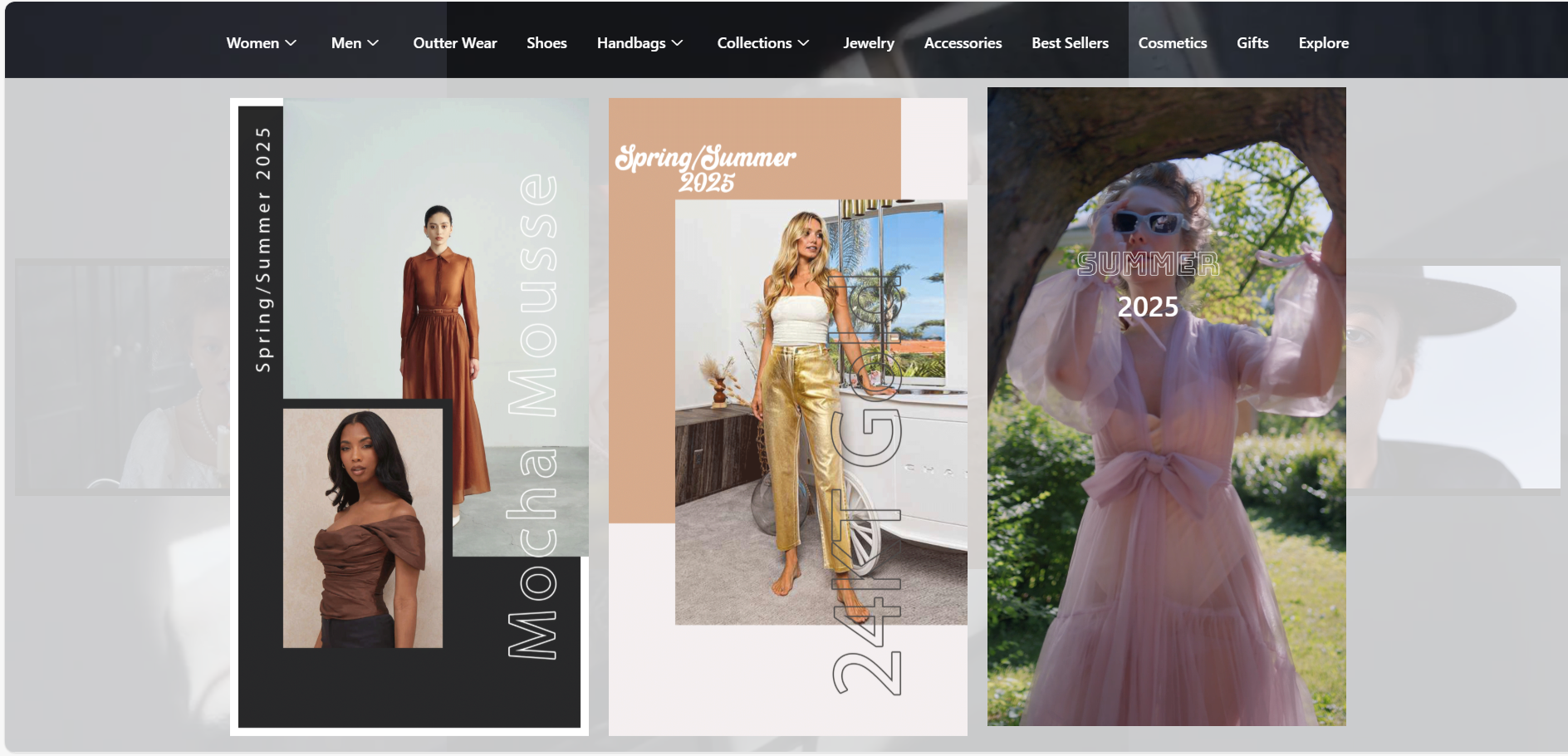Open the Collections dropdown chevron

click(803, 43)
